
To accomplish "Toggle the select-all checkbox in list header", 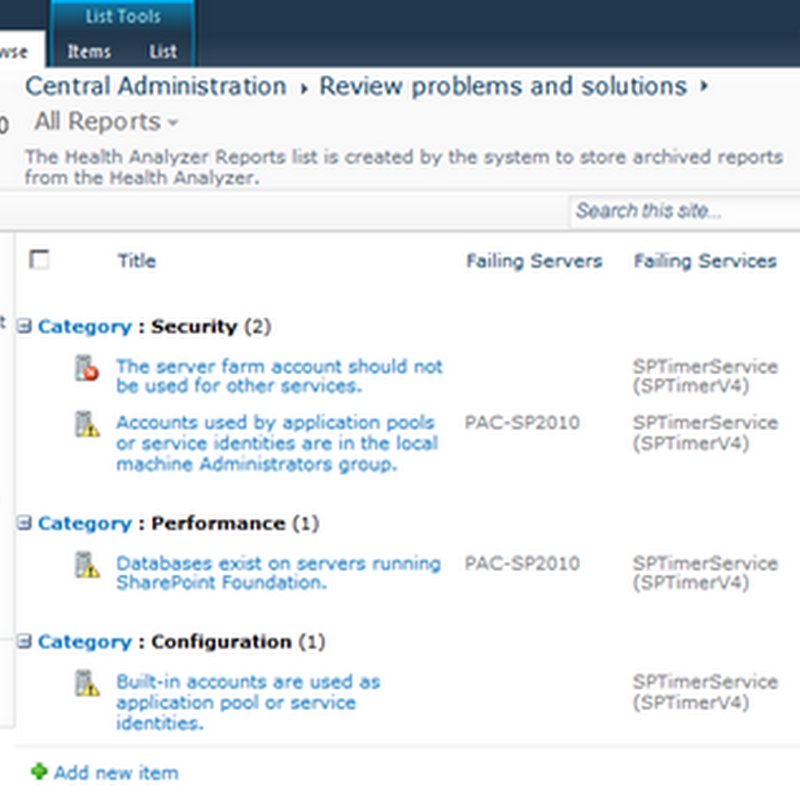I will click(x=39, y=260).
